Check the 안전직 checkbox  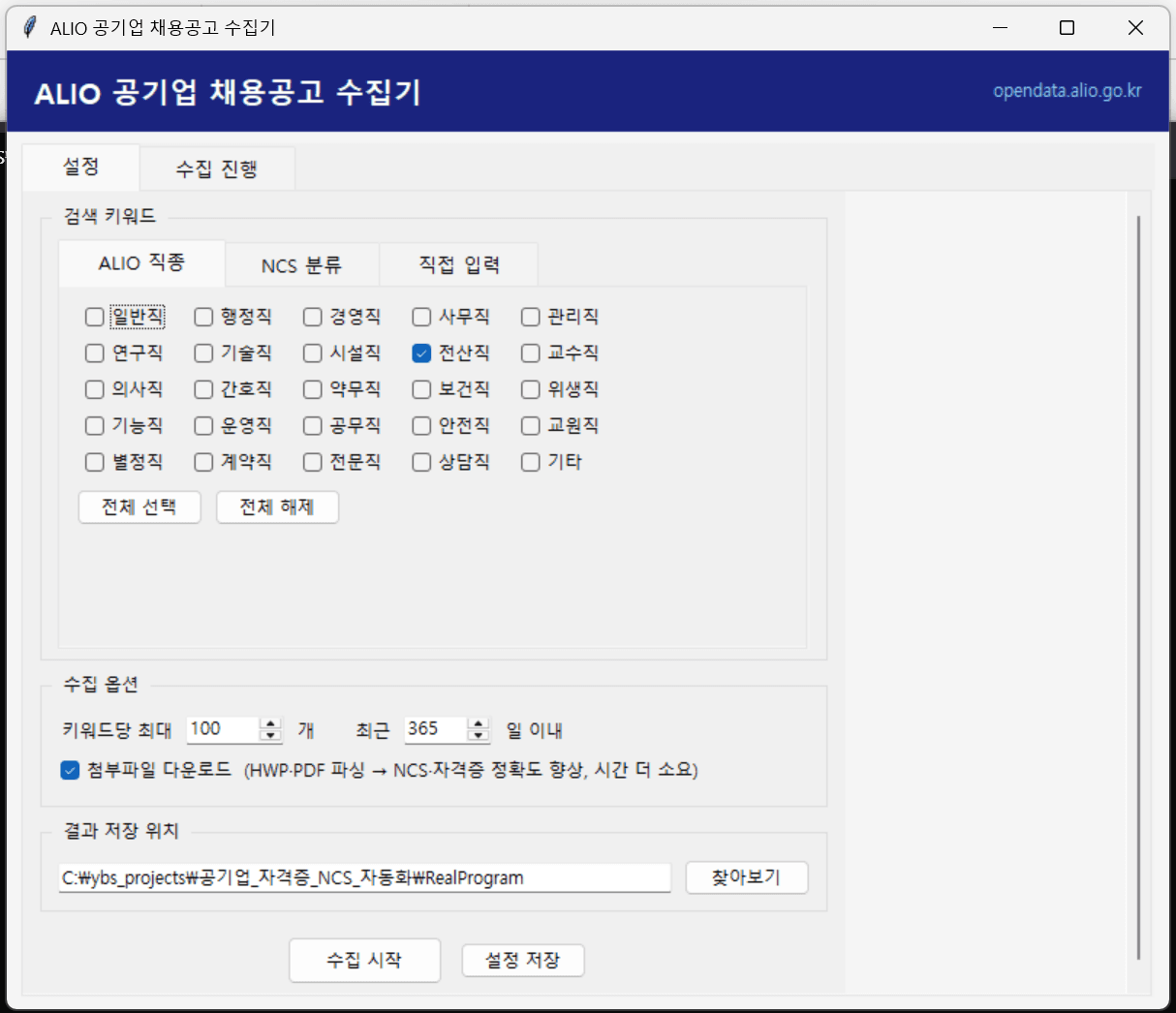tap(421, 426)
